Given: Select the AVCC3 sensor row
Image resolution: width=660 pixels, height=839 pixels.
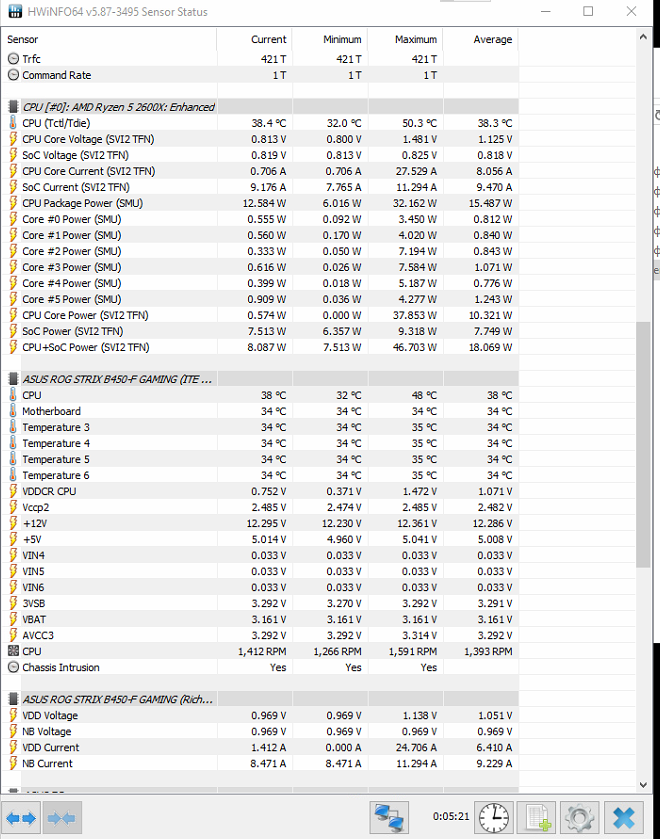Looking at the screenshot, I should coord(260,635).
